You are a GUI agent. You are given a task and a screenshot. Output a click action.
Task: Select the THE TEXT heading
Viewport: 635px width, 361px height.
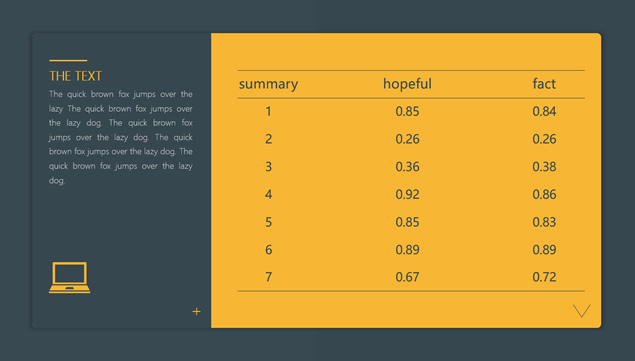click(x=75, y=76)
